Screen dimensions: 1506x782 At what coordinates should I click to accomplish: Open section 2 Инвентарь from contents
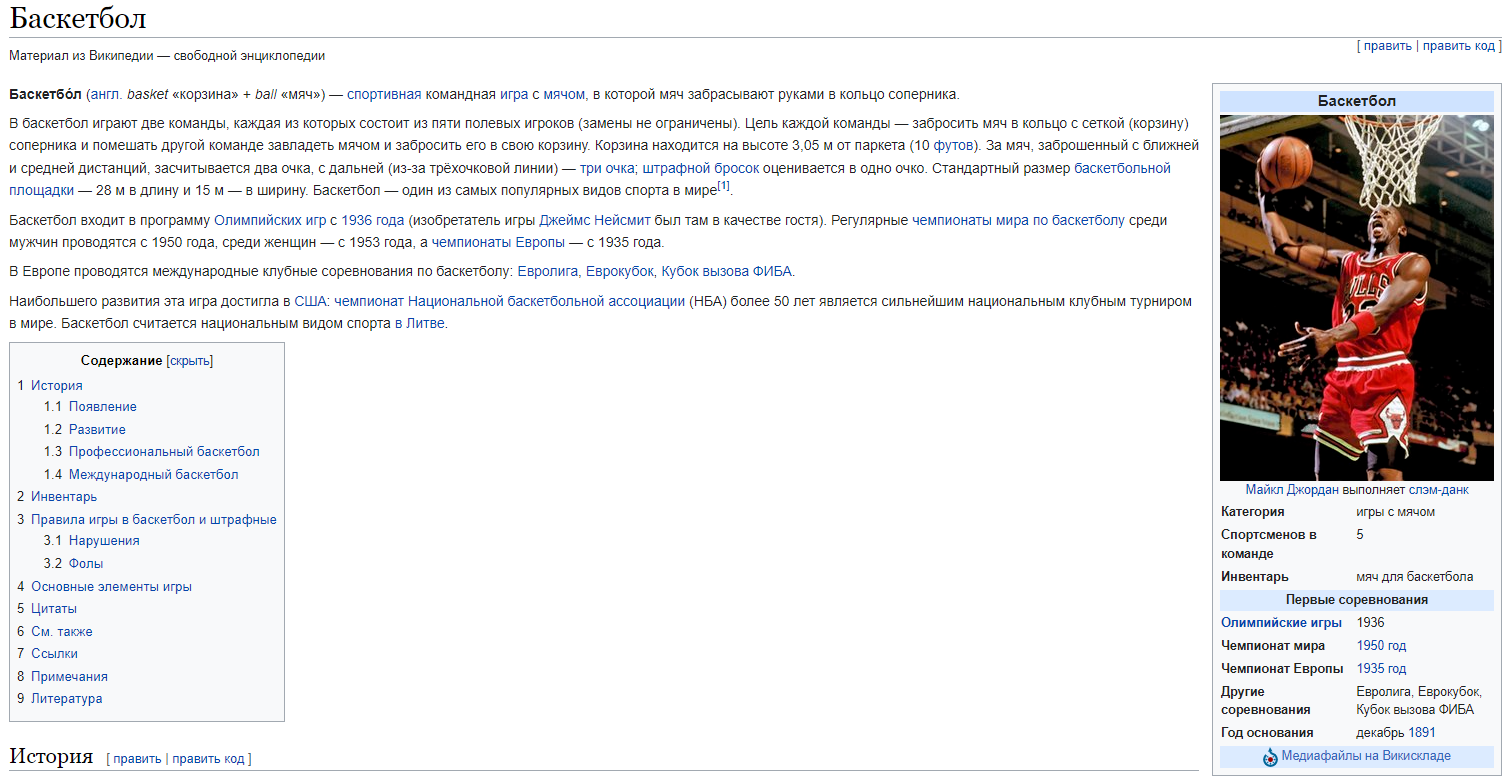click(x=64, y=497)
